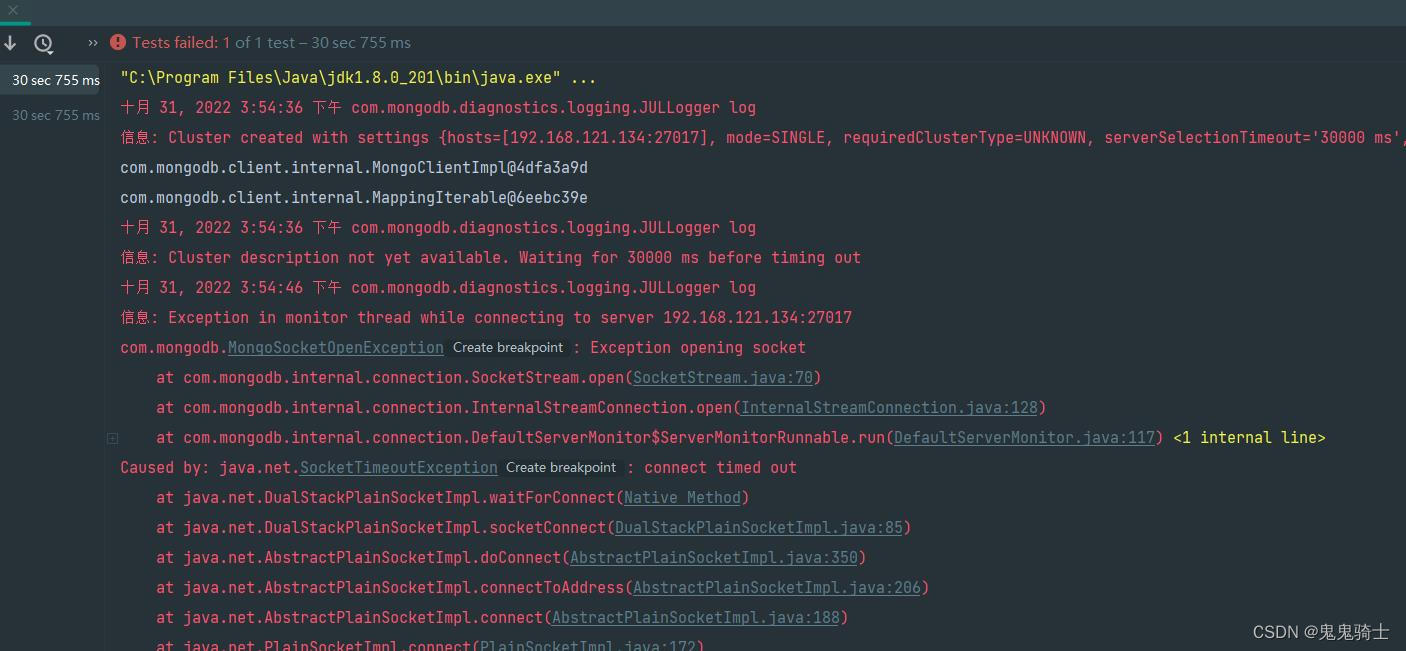
Task: Click the MongoClientImpl@4dfa3a9d output line
Action: 354,168
